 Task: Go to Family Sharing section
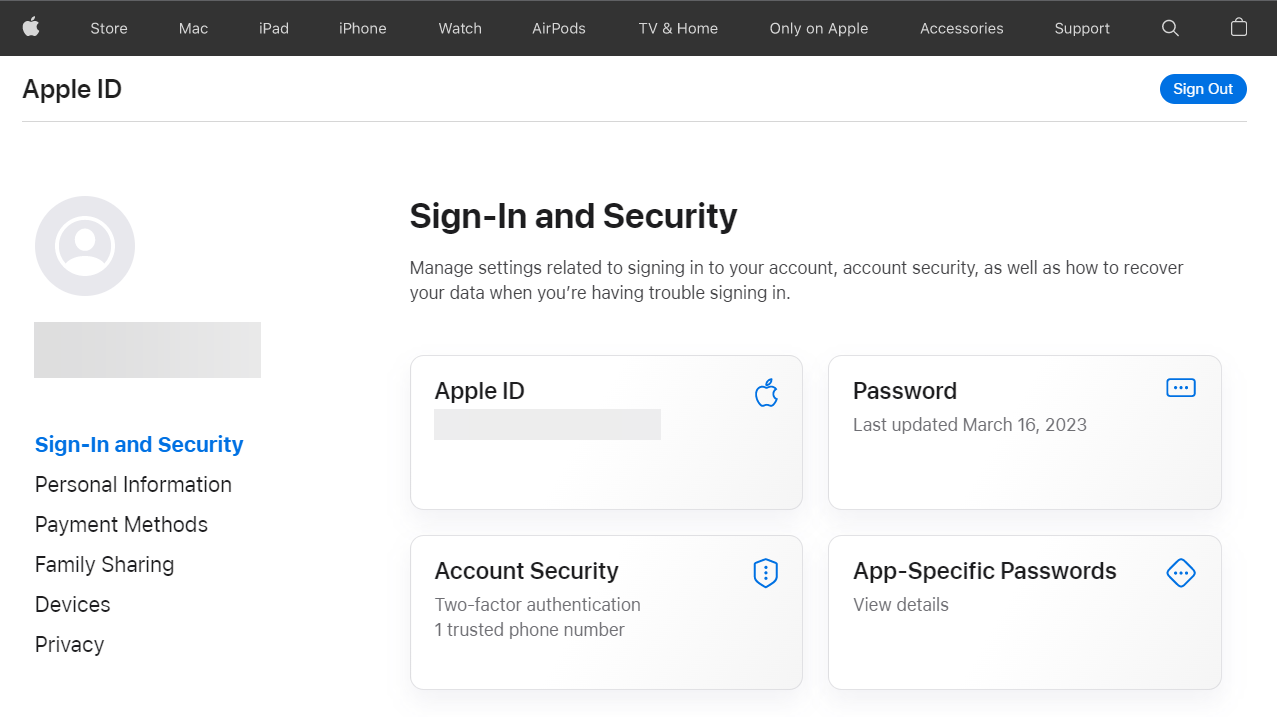[104, 565]
